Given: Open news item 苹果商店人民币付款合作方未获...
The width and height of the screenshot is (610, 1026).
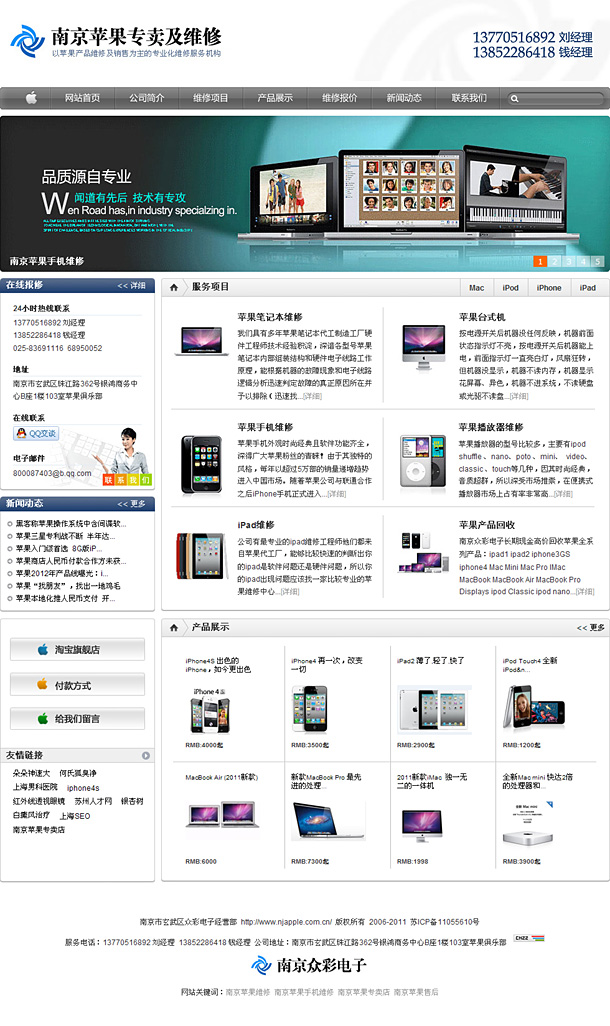Looking at the screenshot, I should coord(71,561).
